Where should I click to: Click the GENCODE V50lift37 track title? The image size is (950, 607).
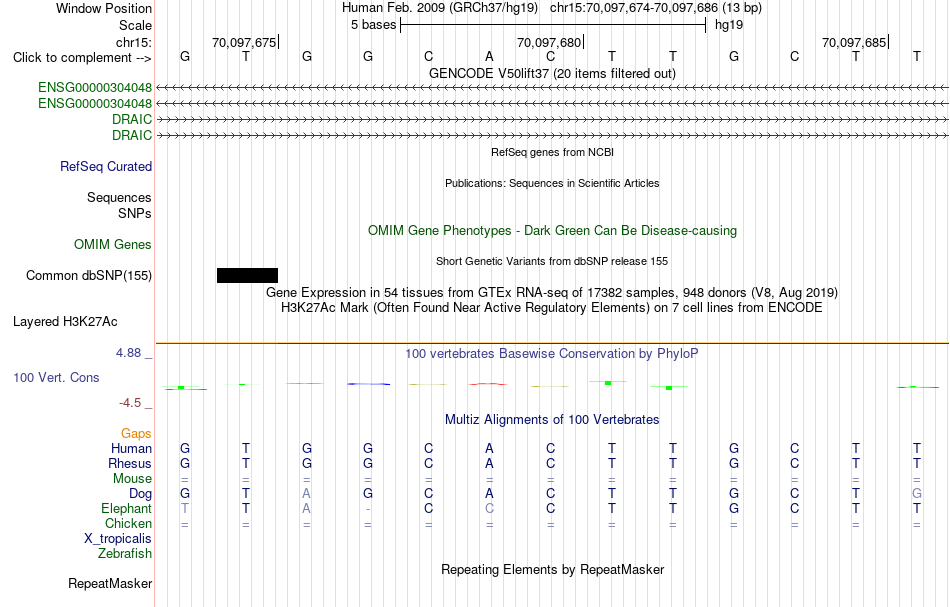(552, 73)
